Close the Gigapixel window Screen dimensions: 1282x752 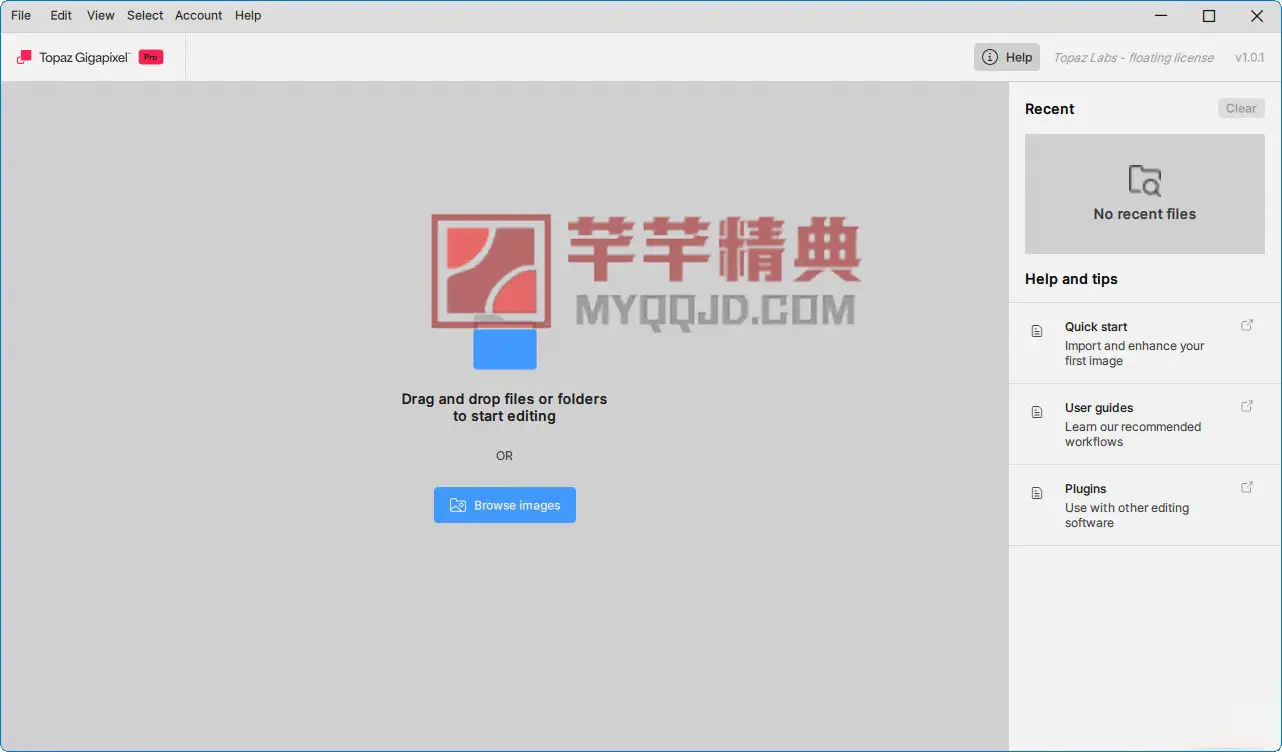pos(1257,16)
